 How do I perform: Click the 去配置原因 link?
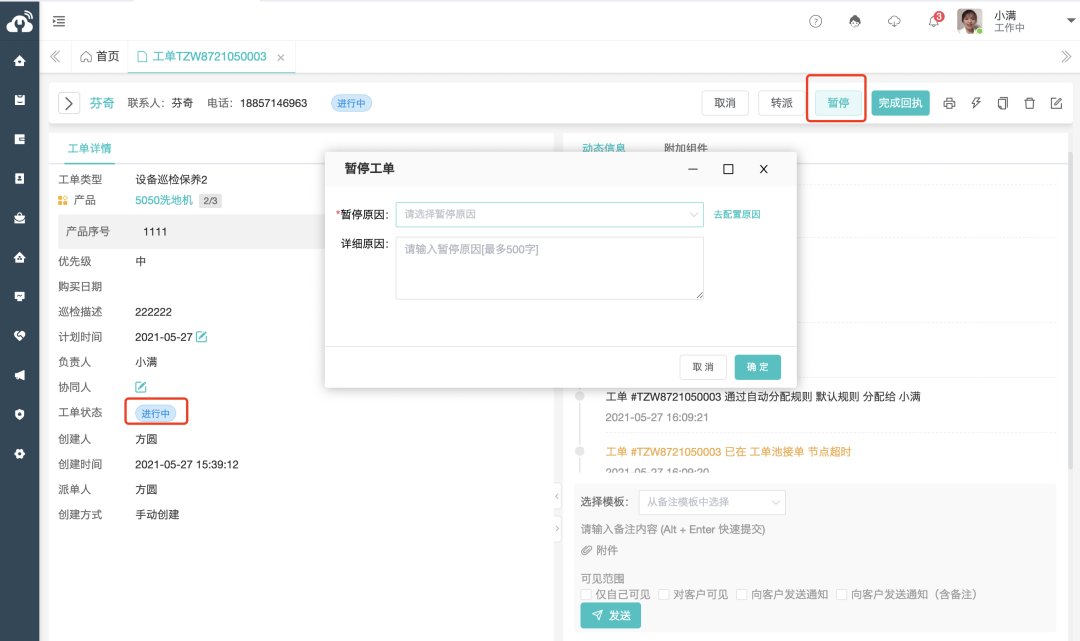point(736,215)
